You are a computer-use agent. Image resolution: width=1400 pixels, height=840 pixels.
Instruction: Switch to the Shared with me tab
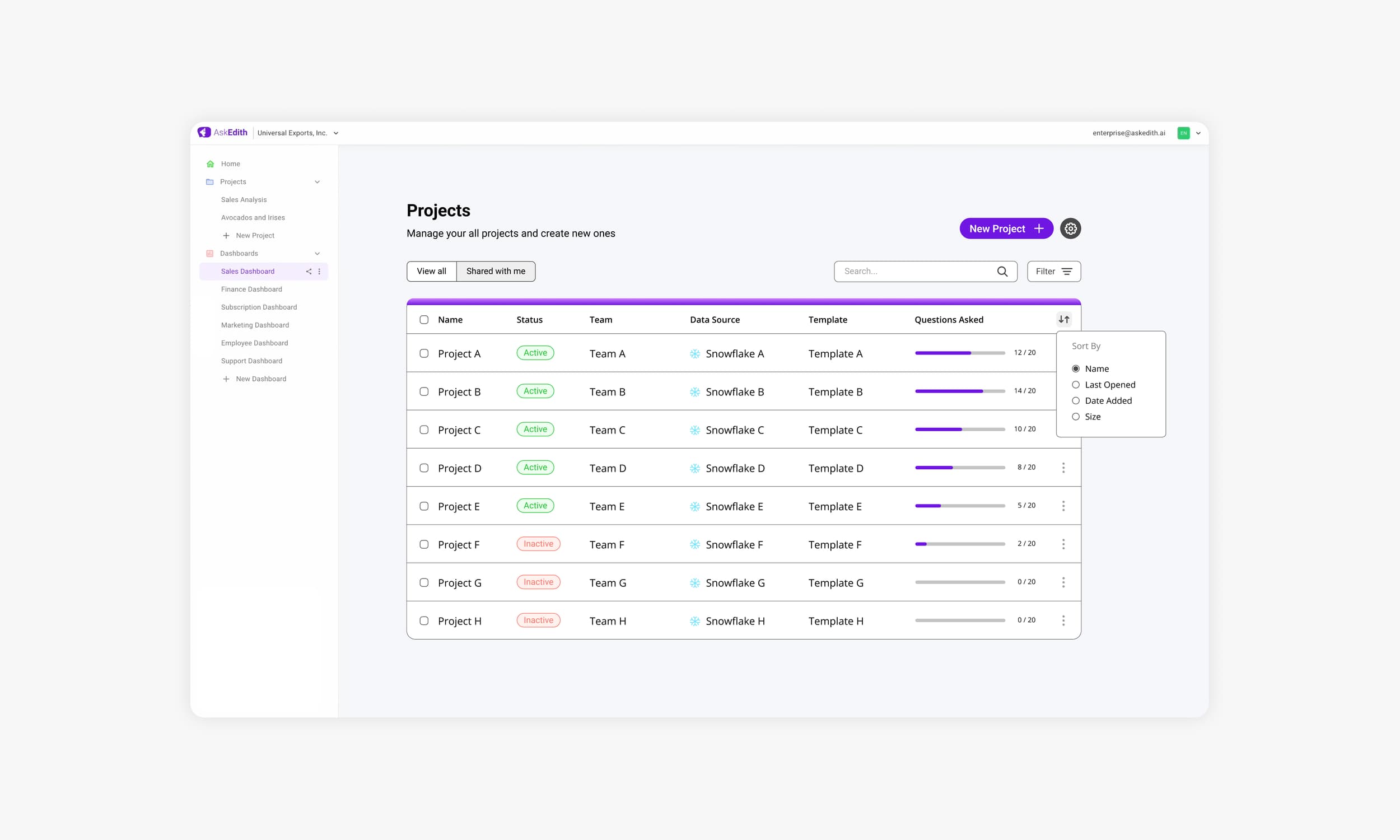tap(495, 271)
